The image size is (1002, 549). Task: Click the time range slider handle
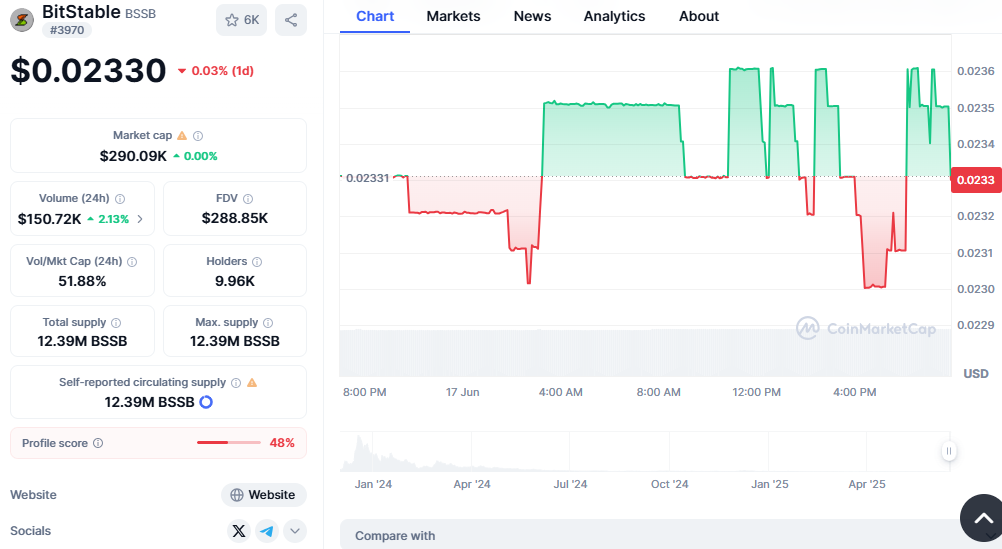948,451
